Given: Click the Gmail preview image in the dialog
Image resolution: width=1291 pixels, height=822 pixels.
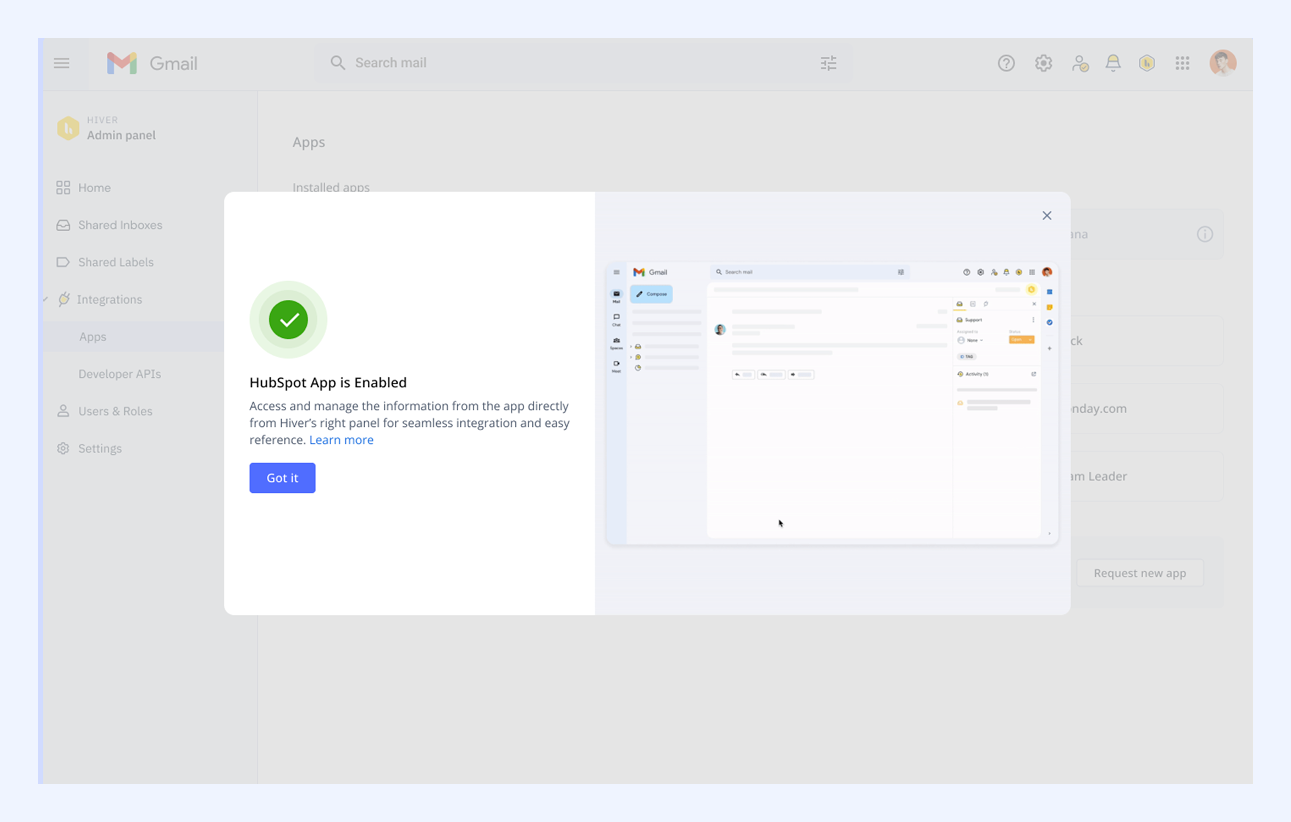Looking at the screenshot, I should pyautogui.click(x=832, y=404).
